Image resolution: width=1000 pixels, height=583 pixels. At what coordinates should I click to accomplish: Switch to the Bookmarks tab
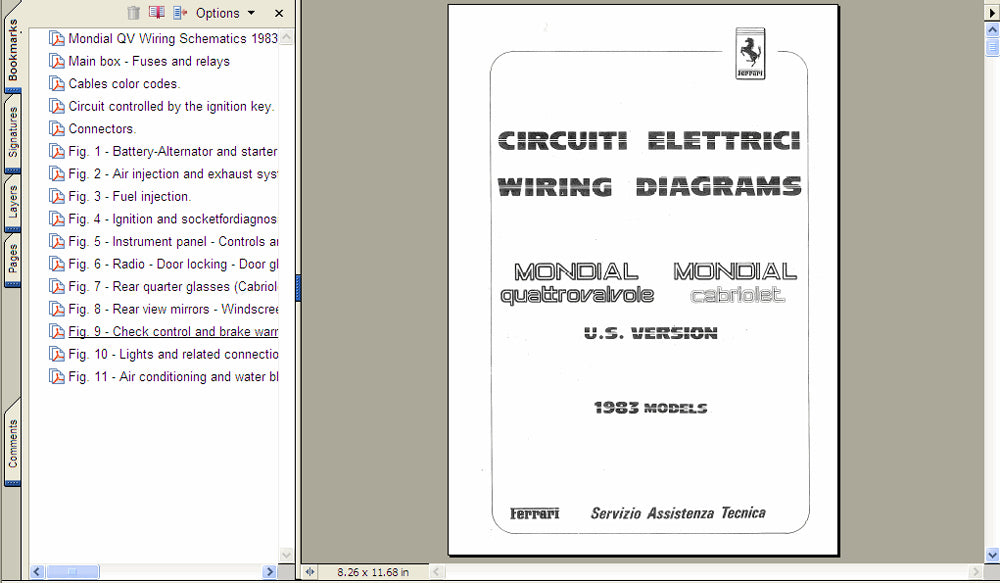coord(13,49)
